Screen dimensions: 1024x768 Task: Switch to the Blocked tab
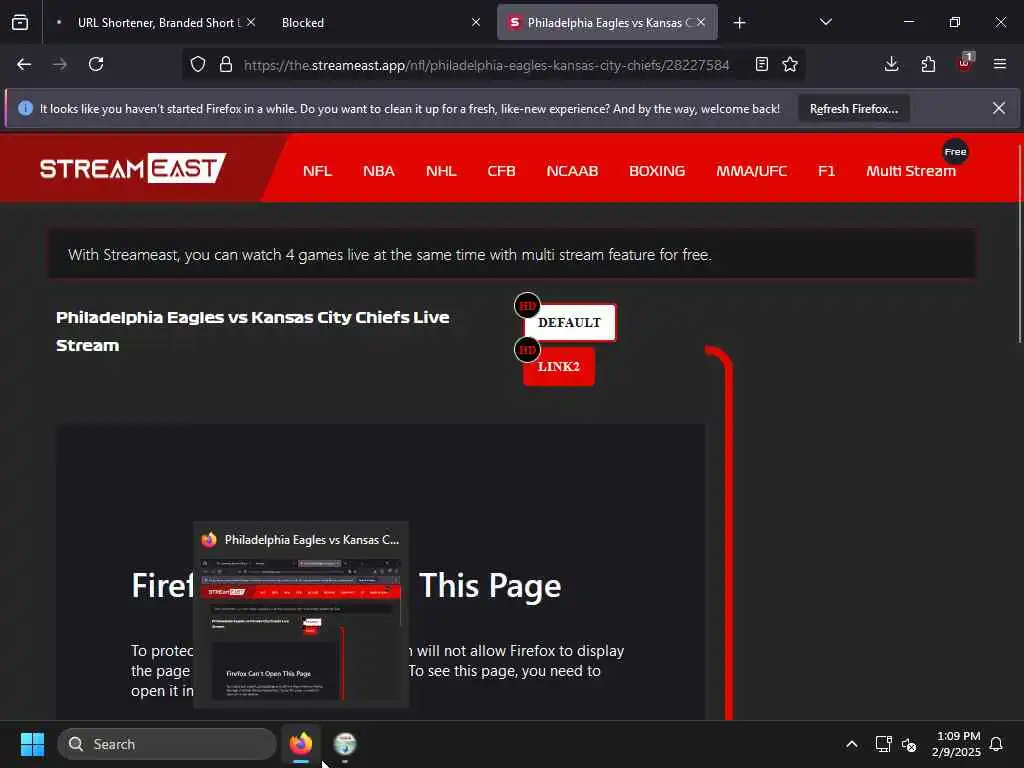[379, 22]
